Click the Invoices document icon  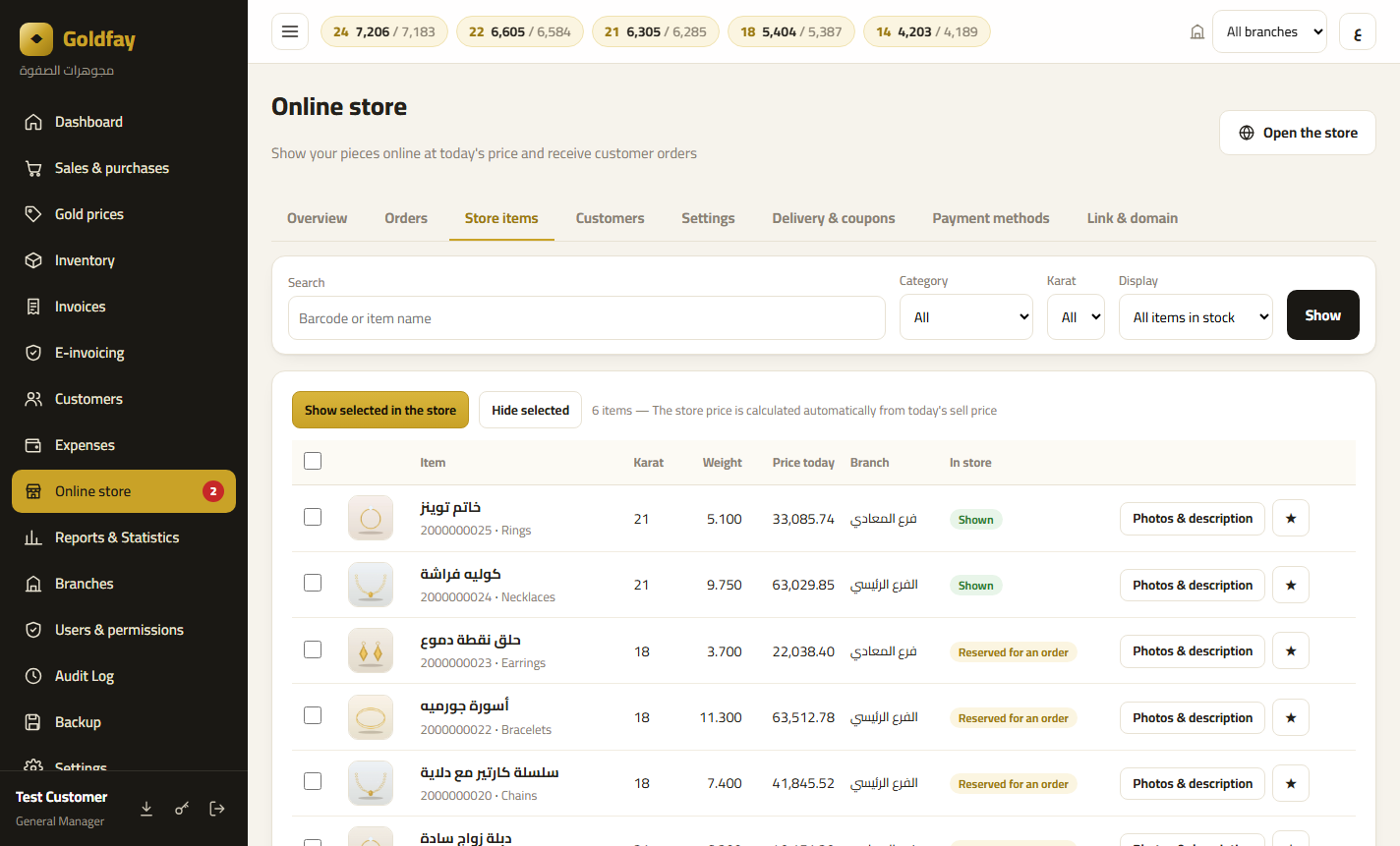pos(33,307)
